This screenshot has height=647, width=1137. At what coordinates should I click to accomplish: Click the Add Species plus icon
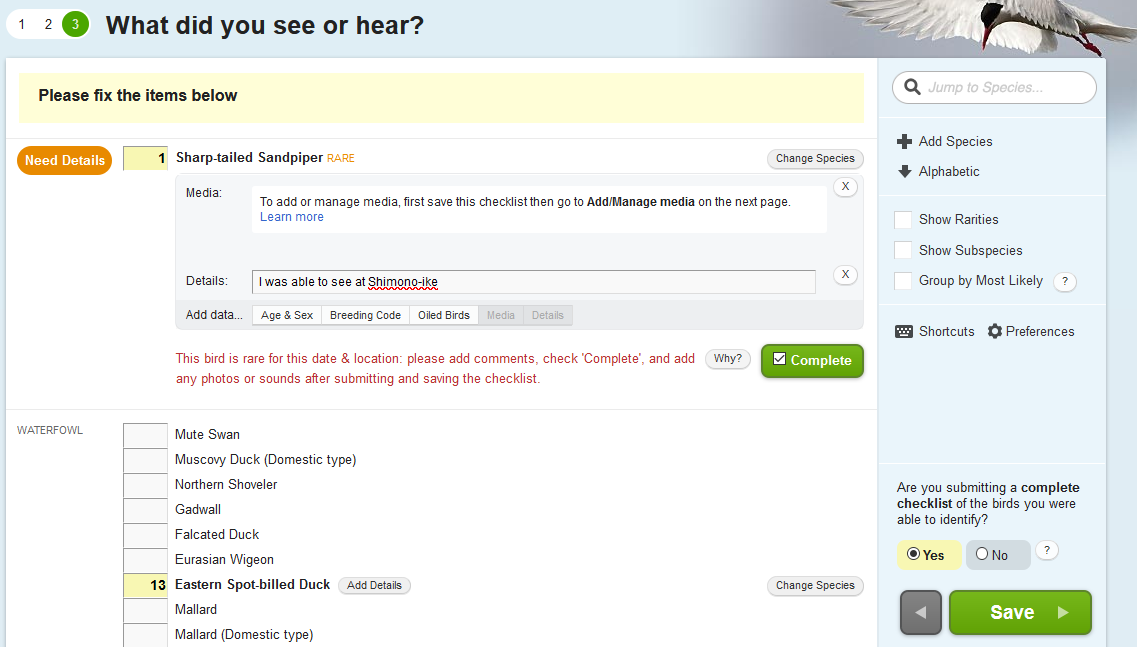point(904,141)
